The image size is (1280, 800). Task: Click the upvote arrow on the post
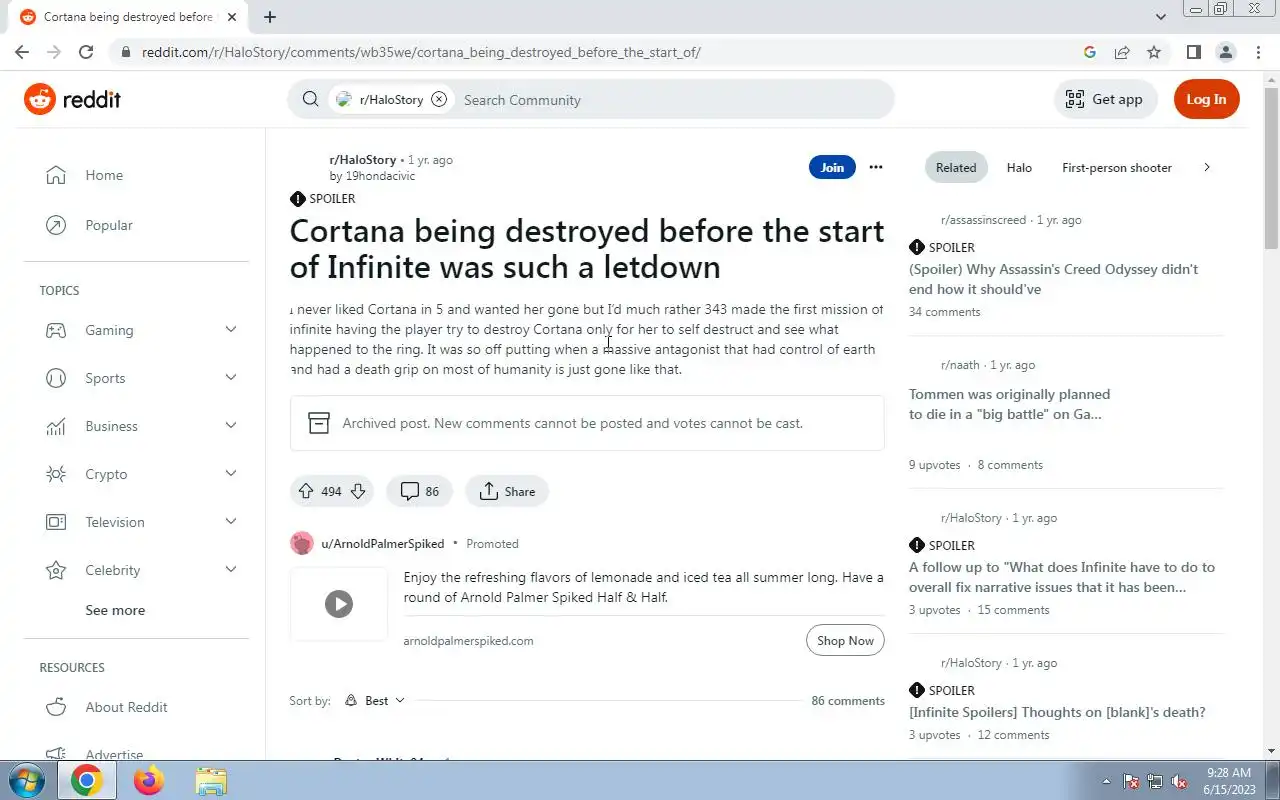click(306, 491)
